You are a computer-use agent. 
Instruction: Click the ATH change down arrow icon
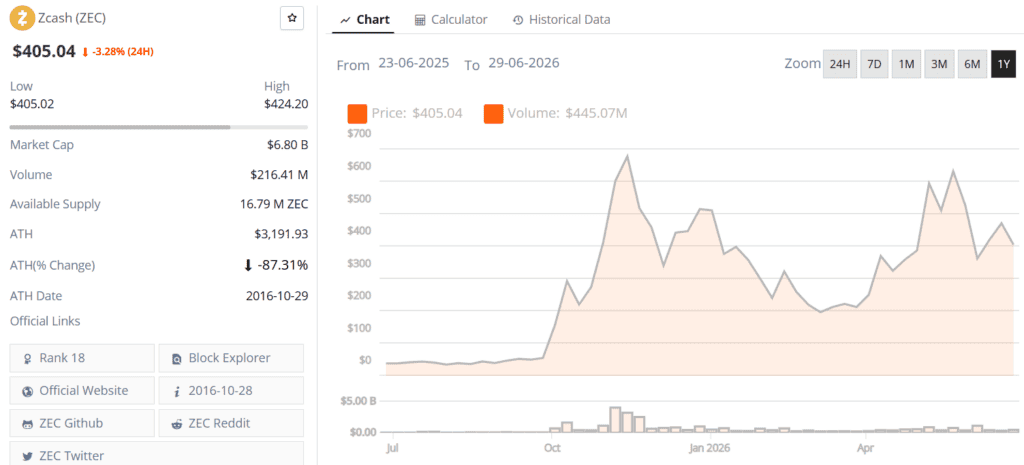(248, 265)
